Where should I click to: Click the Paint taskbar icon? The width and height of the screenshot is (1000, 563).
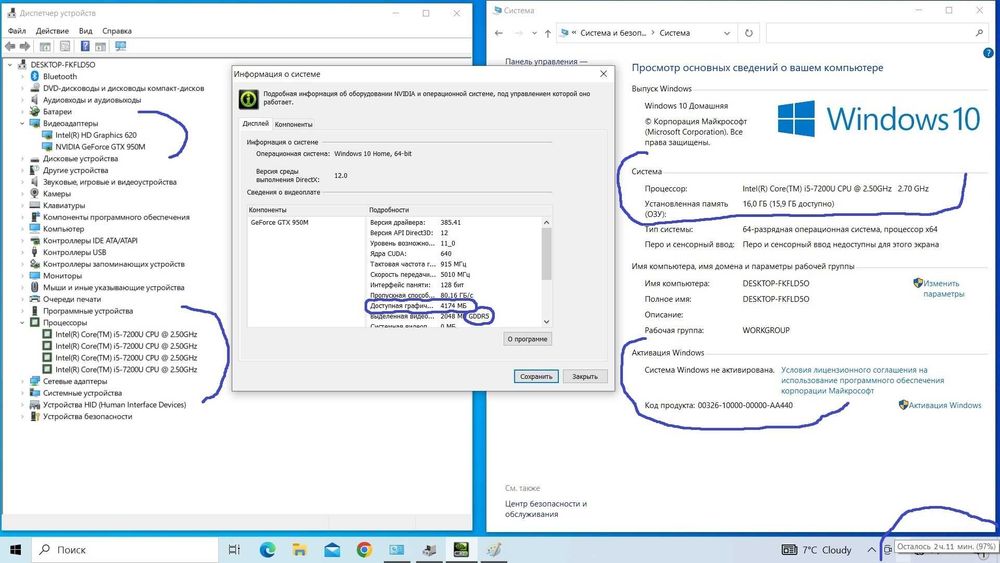click(493, 550)
